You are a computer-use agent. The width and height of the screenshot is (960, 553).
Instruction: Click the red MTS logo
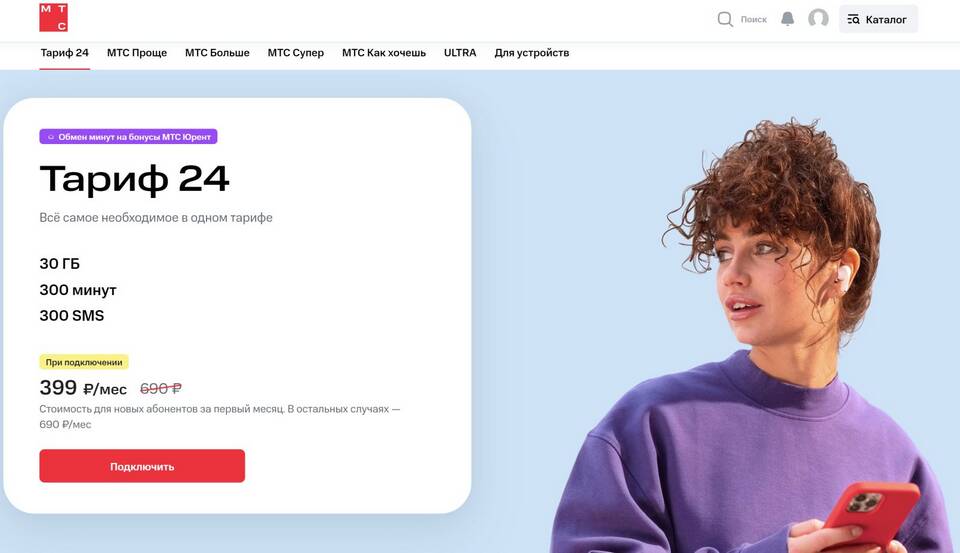coord(53,17)
